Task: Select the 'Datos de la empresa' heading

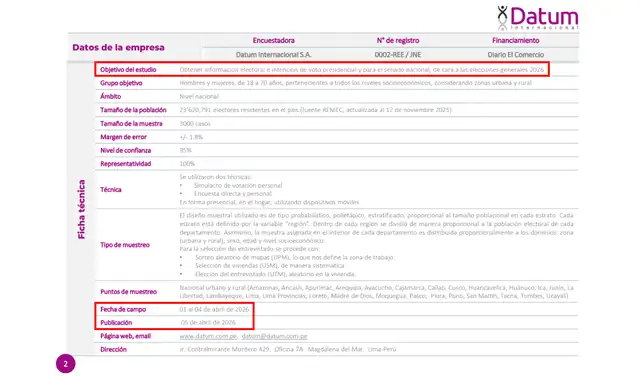Action: pos(118,47)
